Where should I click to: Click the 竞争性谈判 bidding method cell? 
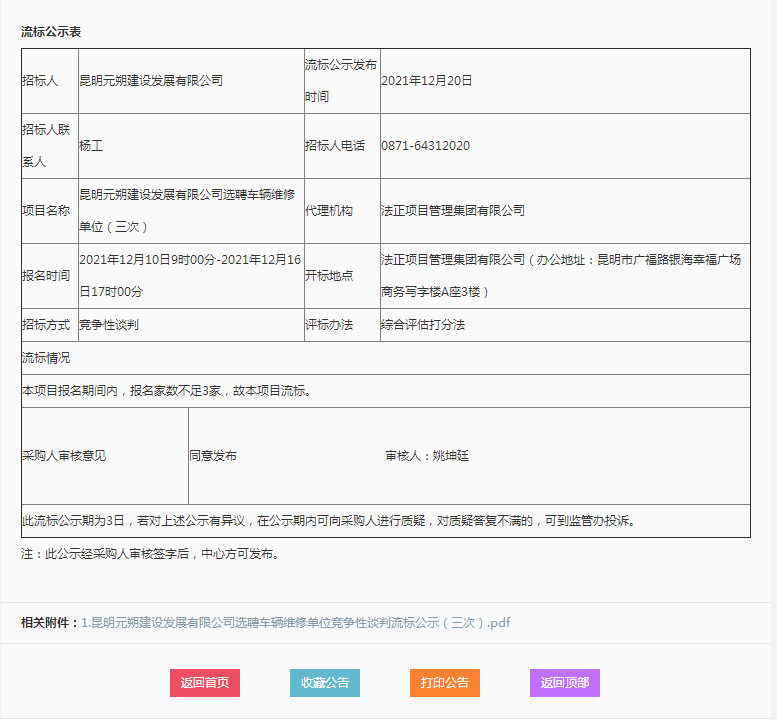tap(109, 325)
